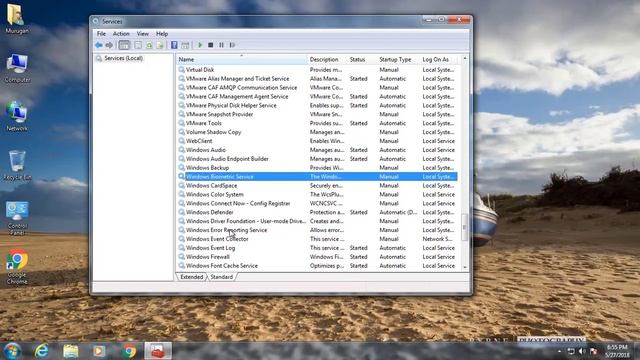Click the scroll up arrow of services list
The image size is (640, 360).
click(464, 59)
